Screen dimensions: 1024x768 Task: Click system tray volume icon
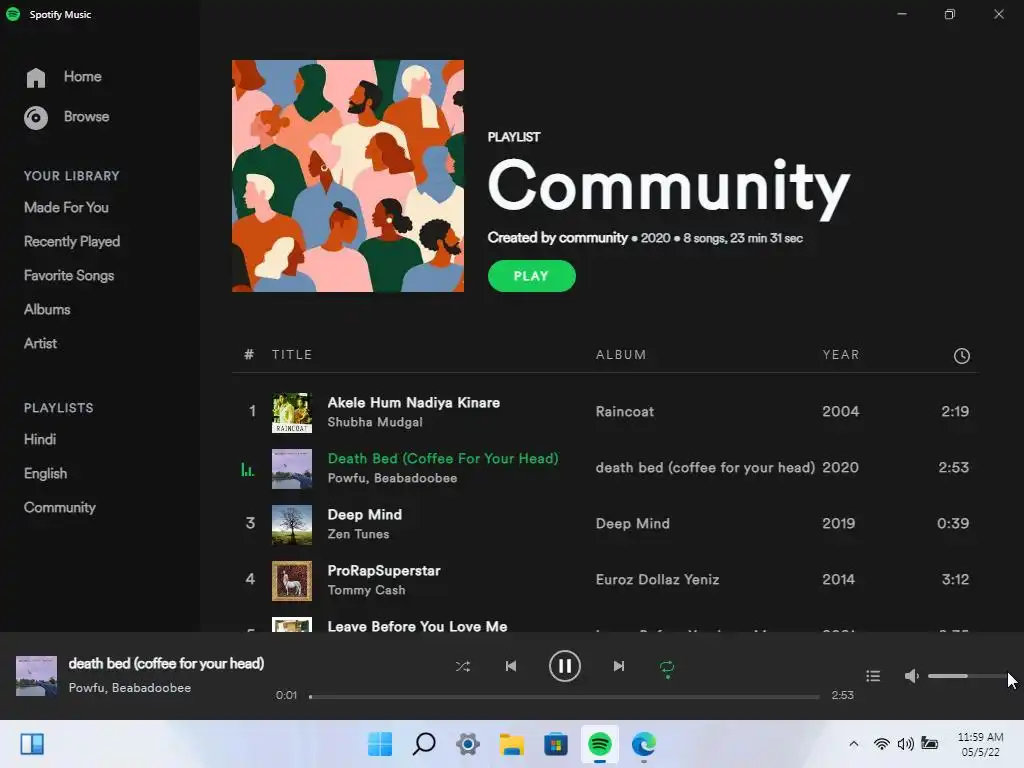[906, 744]
